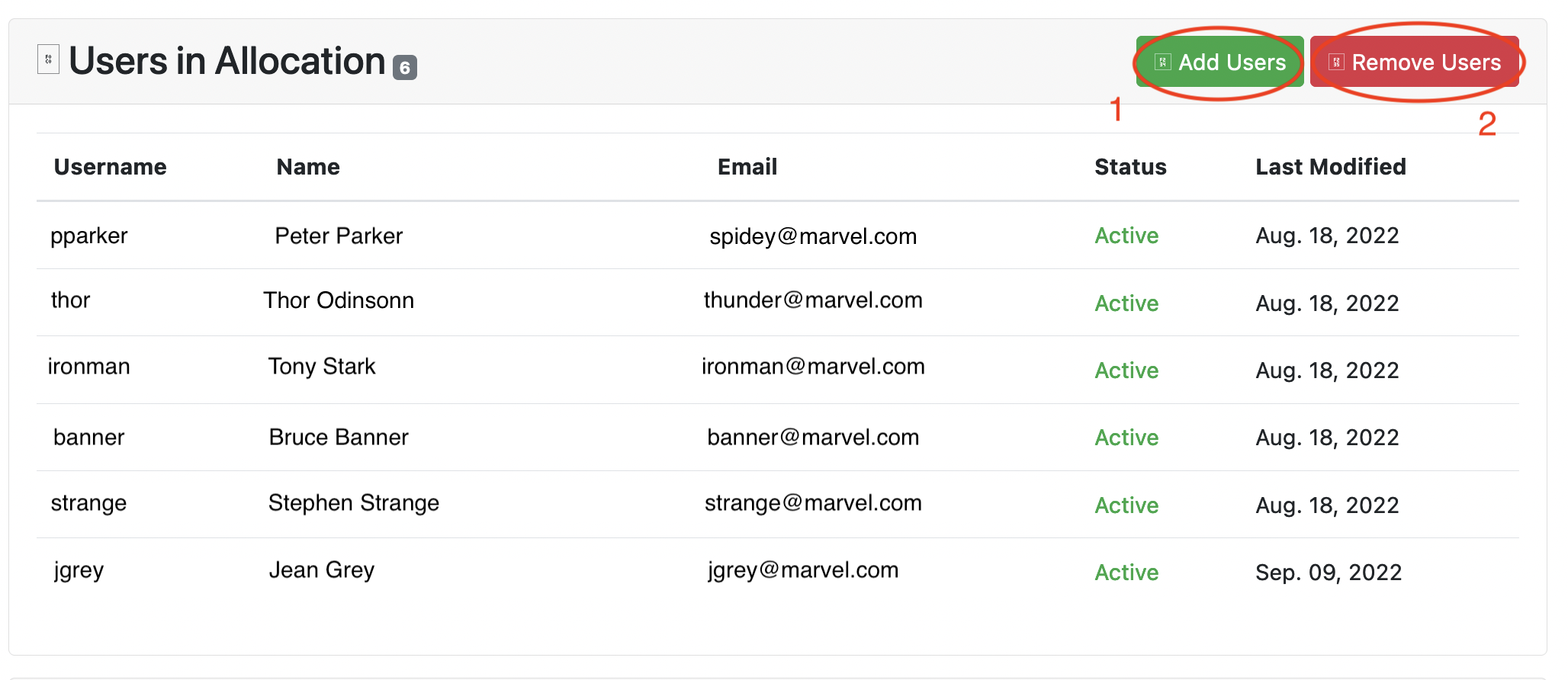
Task: Click Tony Stark's name cell
Action: 322,367
